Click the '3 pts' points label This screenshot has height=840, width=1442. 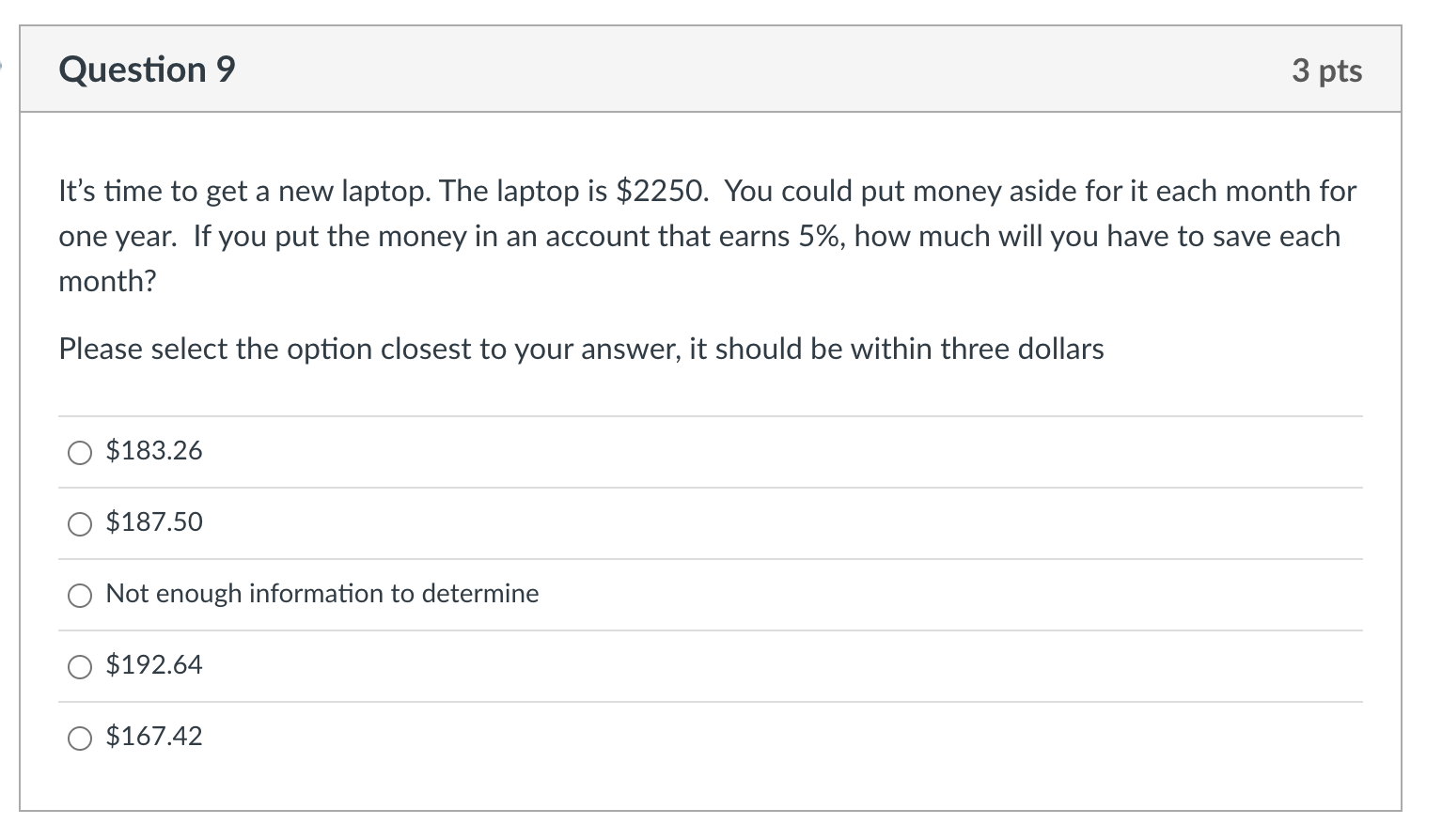click(x=1327, y=70)
